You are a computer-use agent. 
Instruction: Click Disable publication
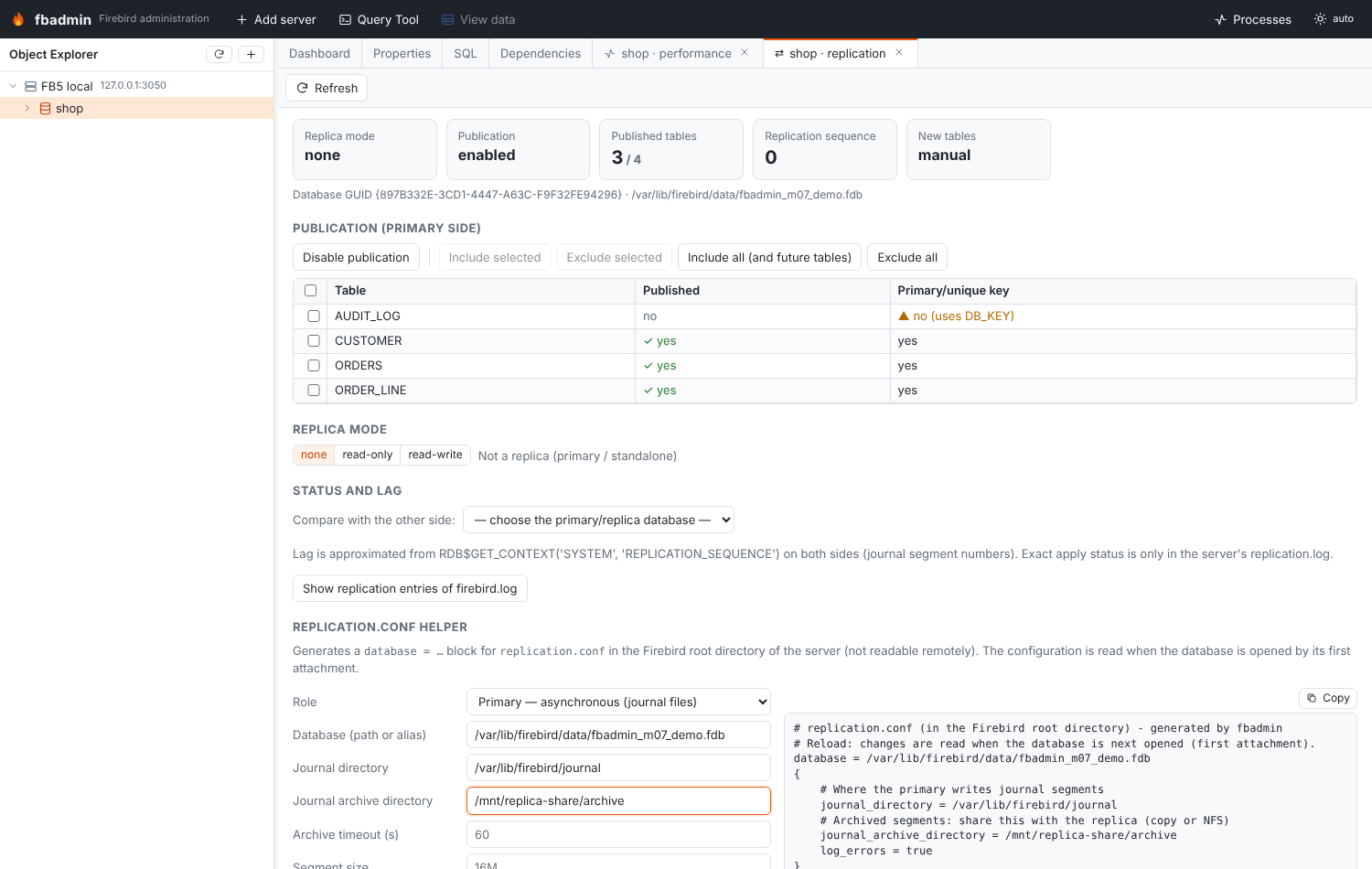(x=356, y=257)
